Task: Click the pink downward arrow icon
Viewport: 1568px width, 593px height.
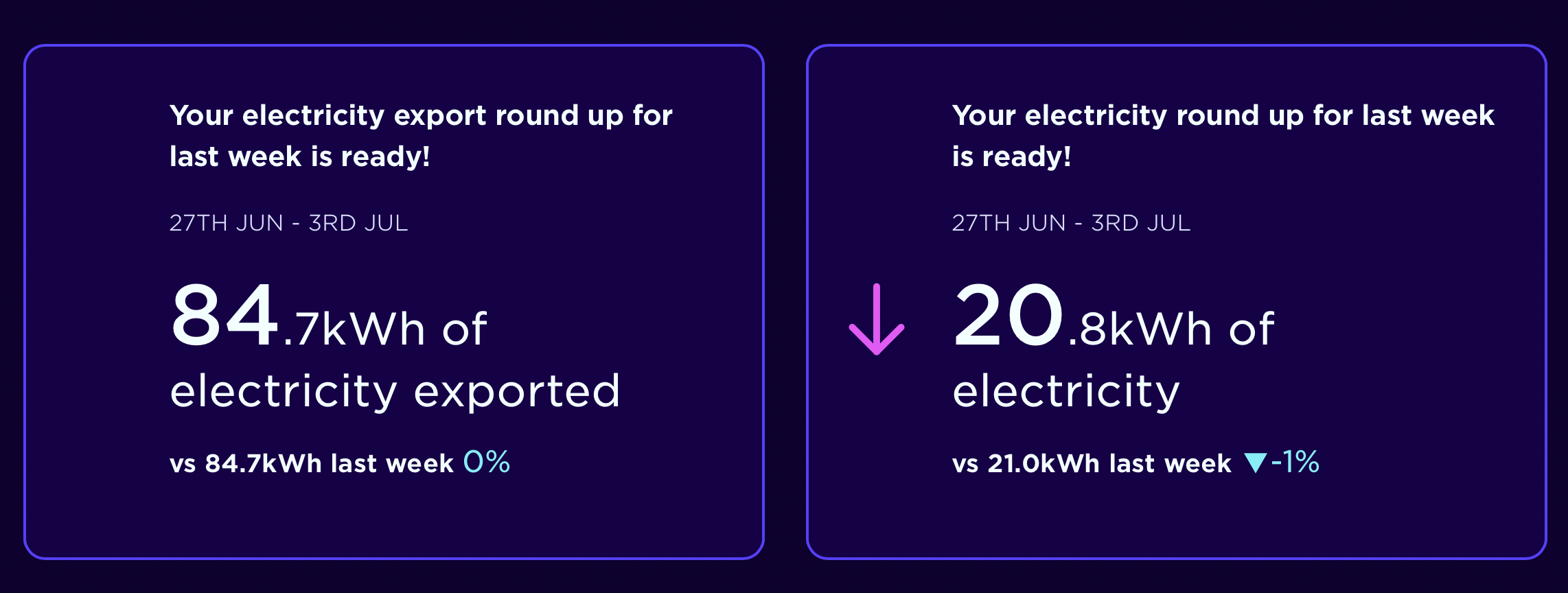Action: [877, 319]
